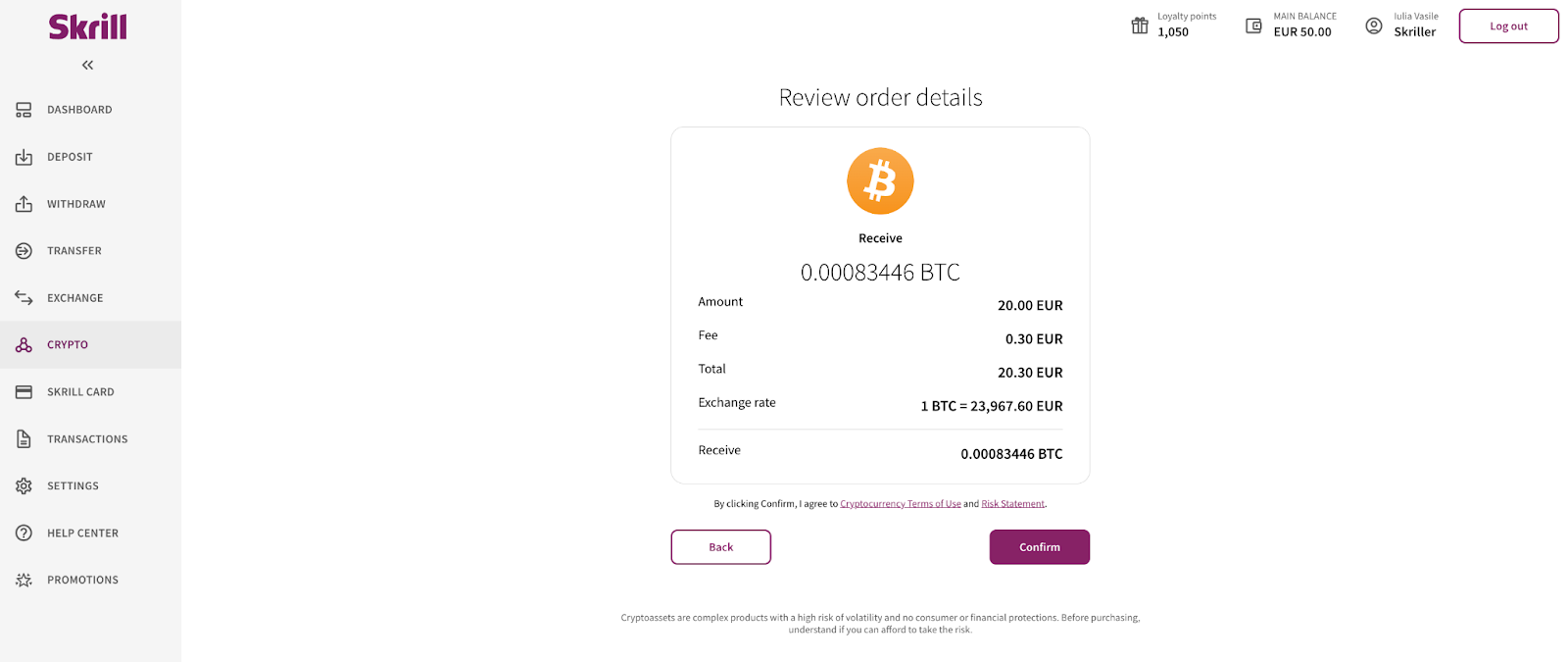Image resolution: width=1568 pixels, height=662 pixels.
Task: Open Transactions from the sidebar
Action: point(87,439)
